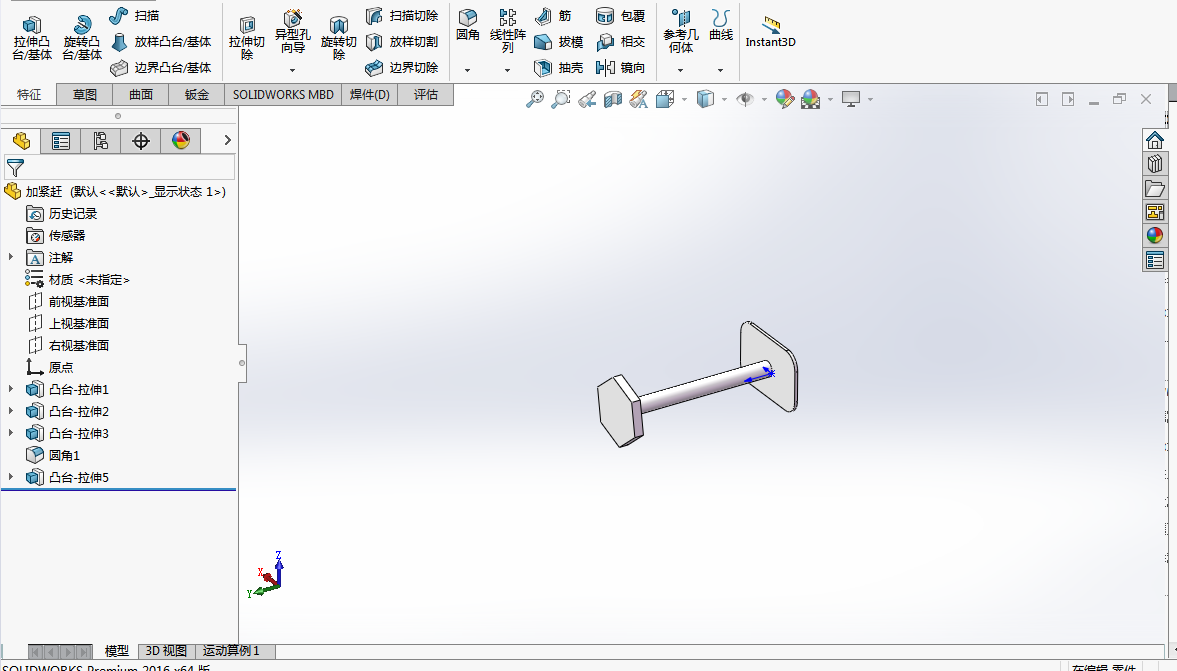This screenshot has height=671, width=1177.
Task: Open the dropdown under Reference Geometry (参考几何体)
Action: [x=681, y=71]
